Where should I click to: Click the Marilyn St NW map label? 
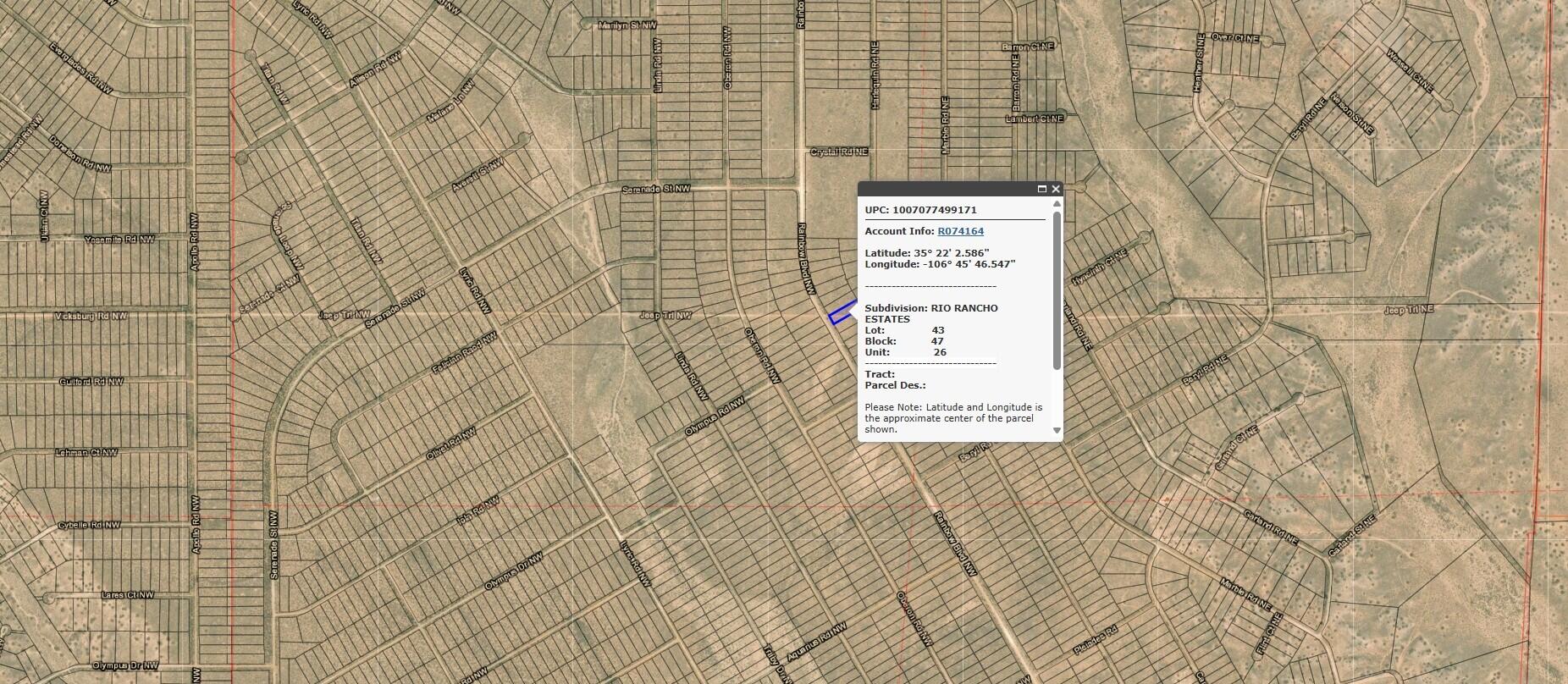pyautogui.click(x=627, y=26)
